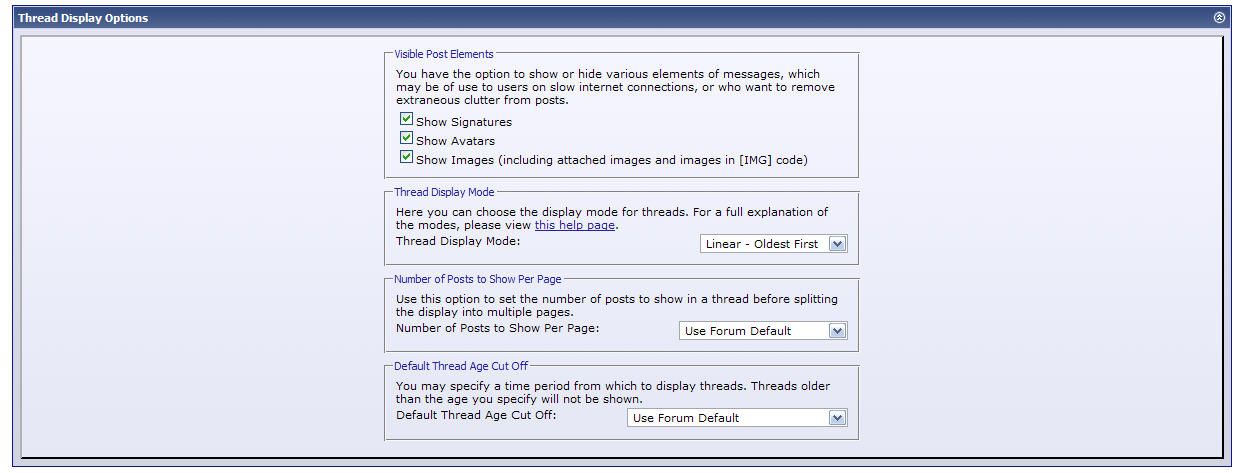Open the Number of Posts Per Page dropdown
This screenshot has width=1233, height=473.
[x=763, y=331]
